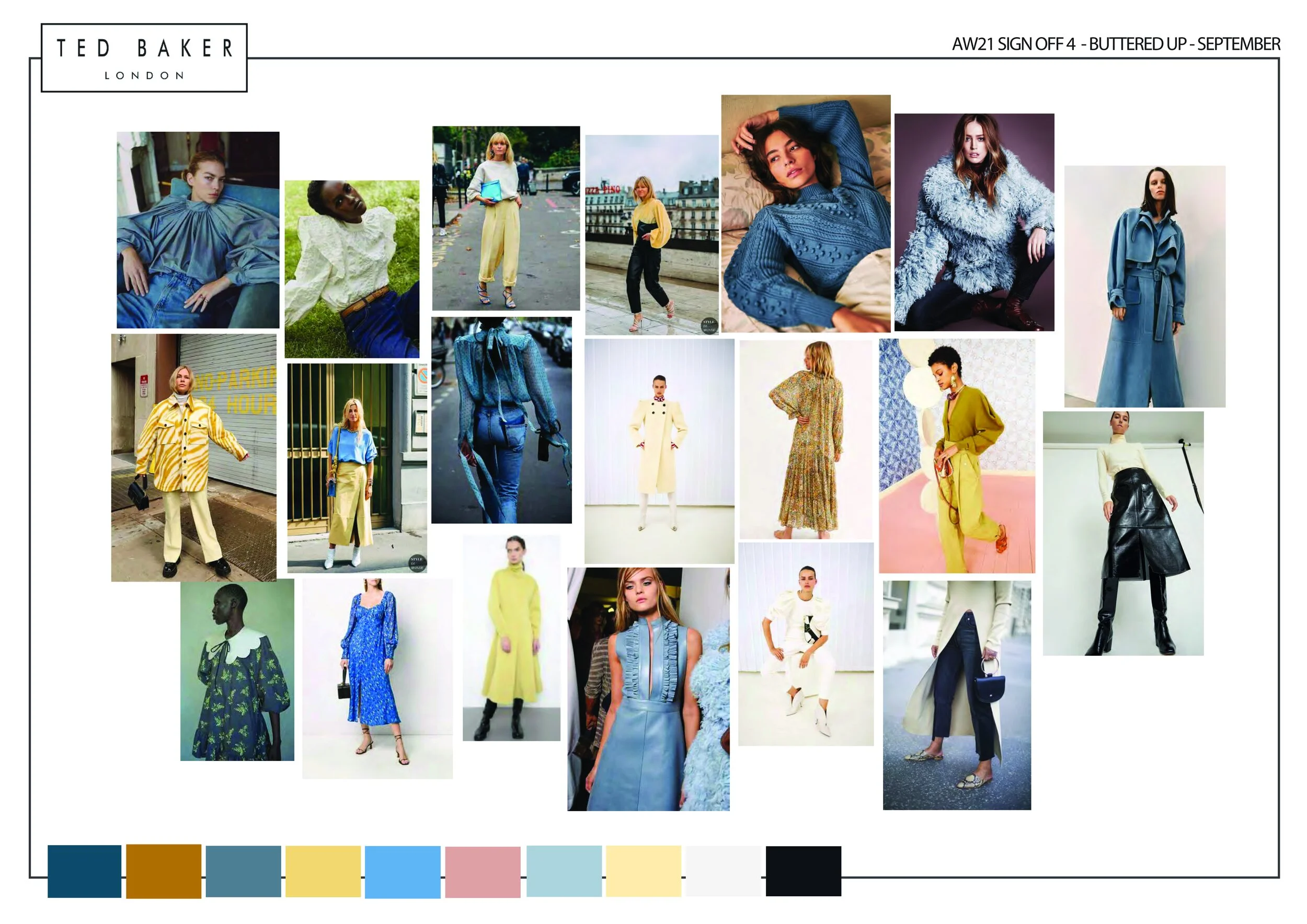Select the black color swatch
Image resolution: width=1307 pixels, height=924 pixels.
pyautogui.click(x=803, y=871)
